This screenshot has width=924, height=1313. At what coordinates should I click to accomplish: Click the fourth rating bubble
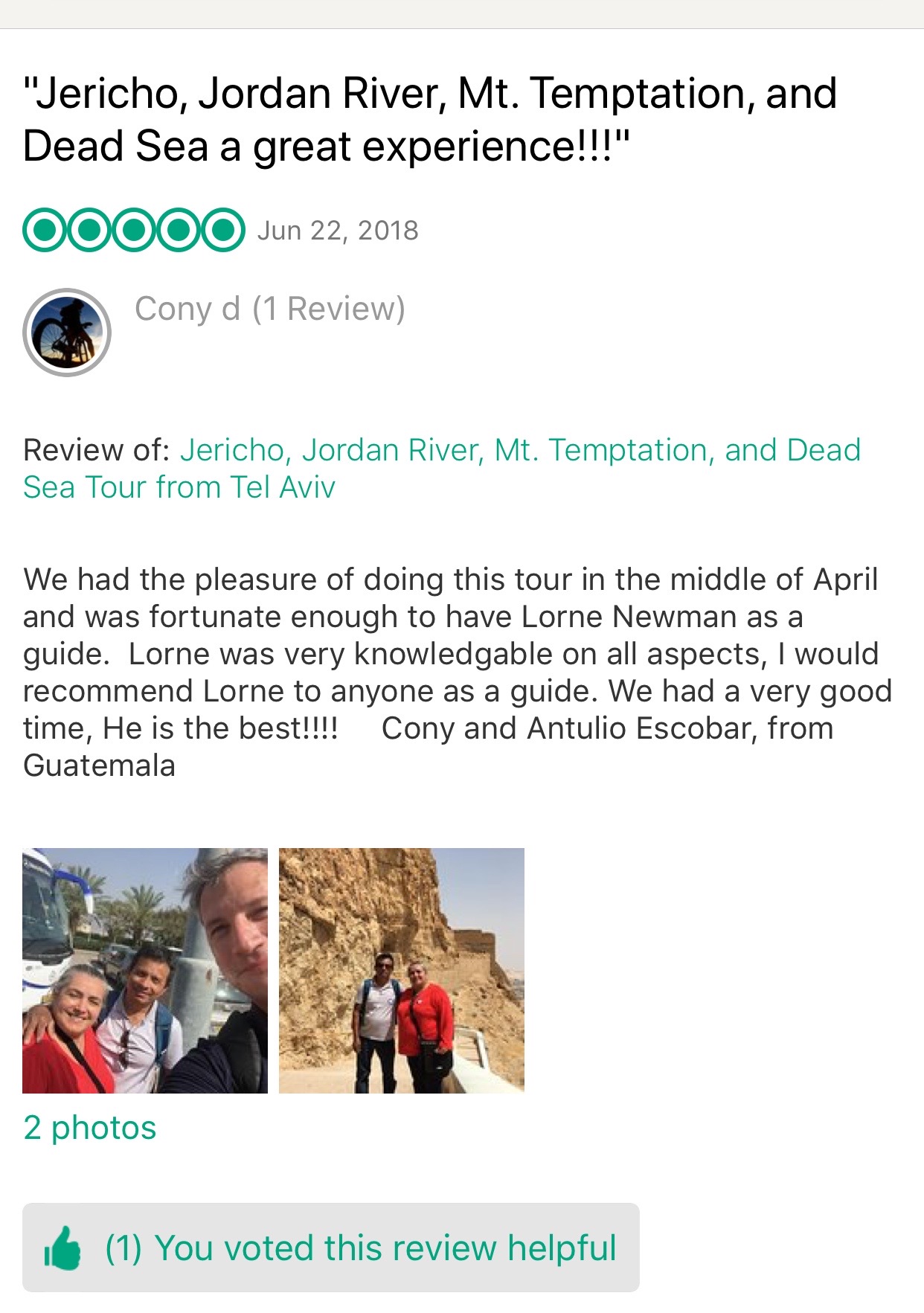(179, 231)
